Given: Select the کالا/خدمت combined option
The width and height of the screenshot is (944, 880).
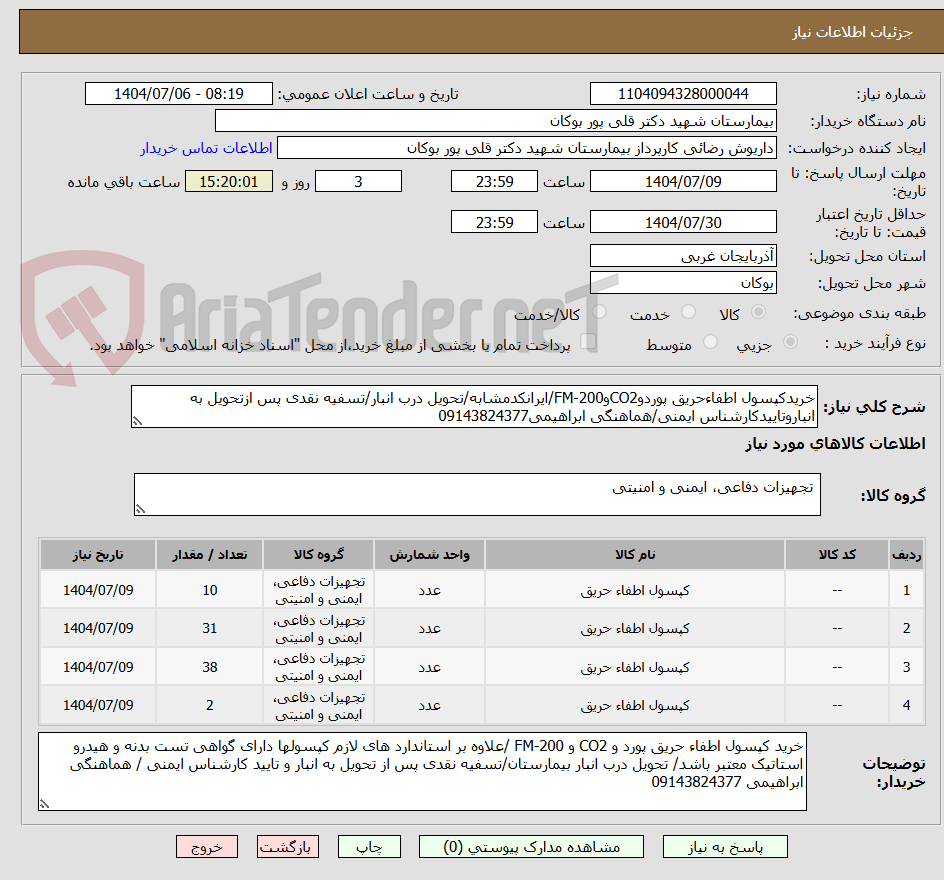Looking at the screenshot, I should [x=600, y=313].
